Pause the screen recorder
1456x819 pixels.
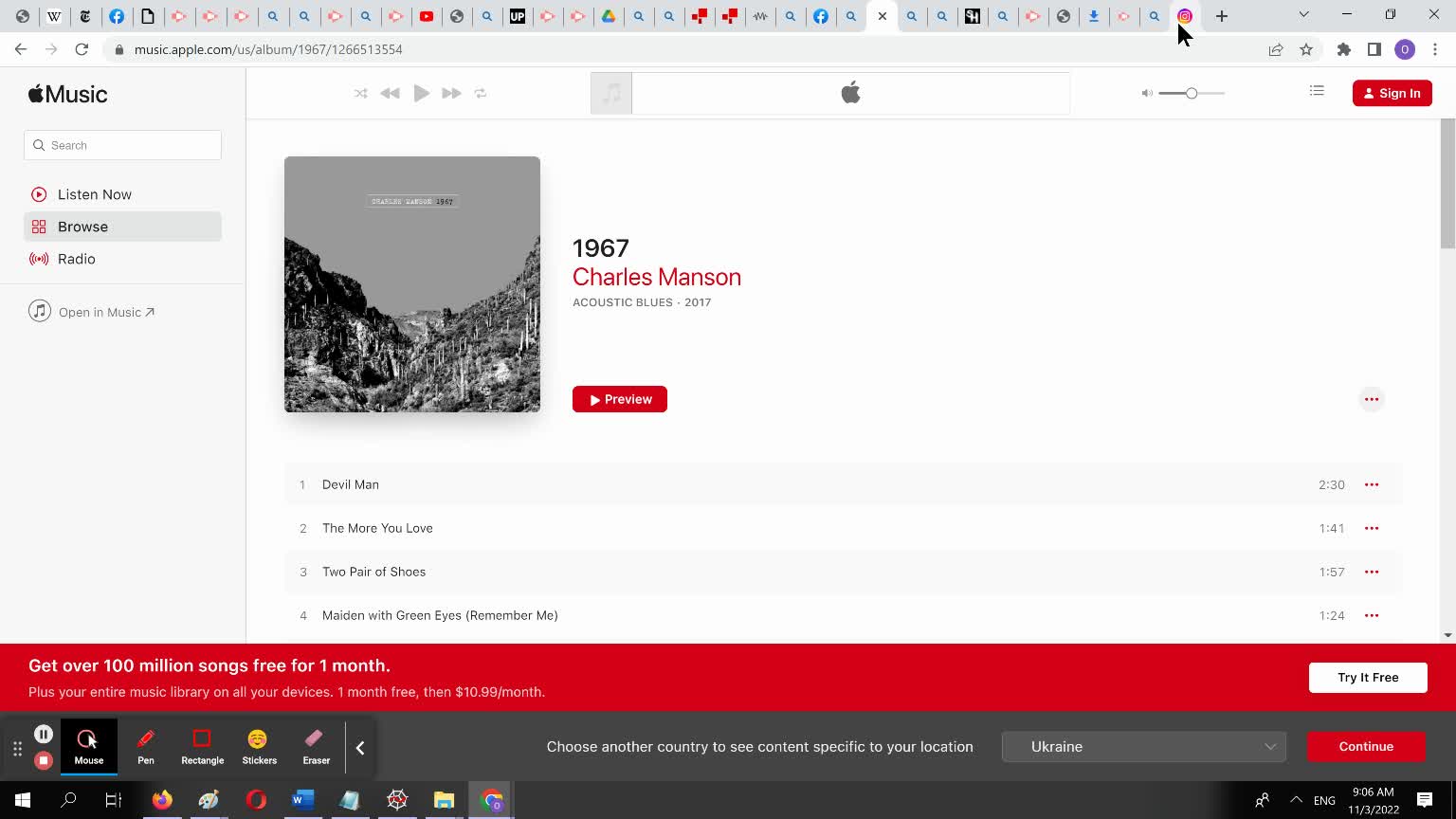point(44,734)
